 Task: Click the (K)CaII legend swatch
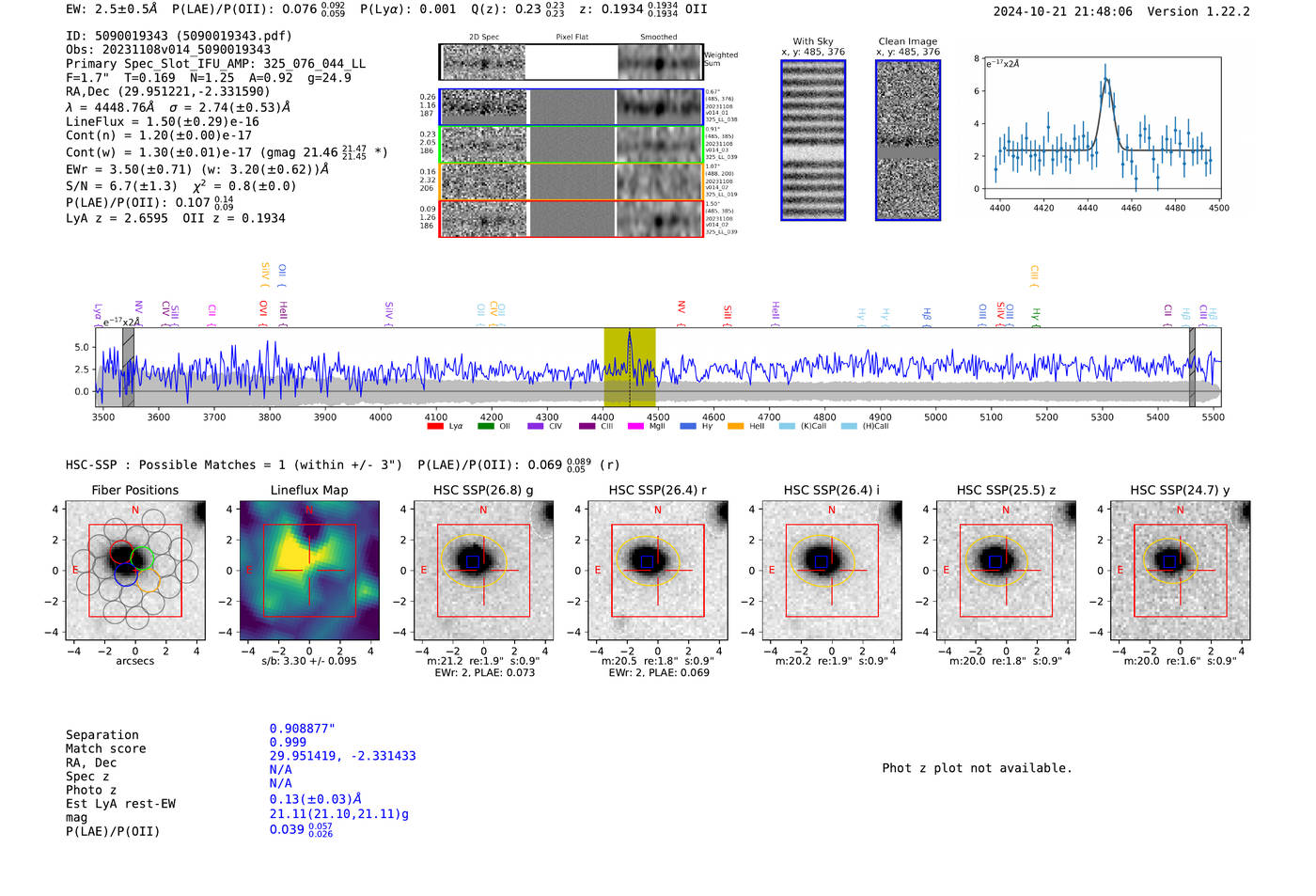[x=787, y=427]
